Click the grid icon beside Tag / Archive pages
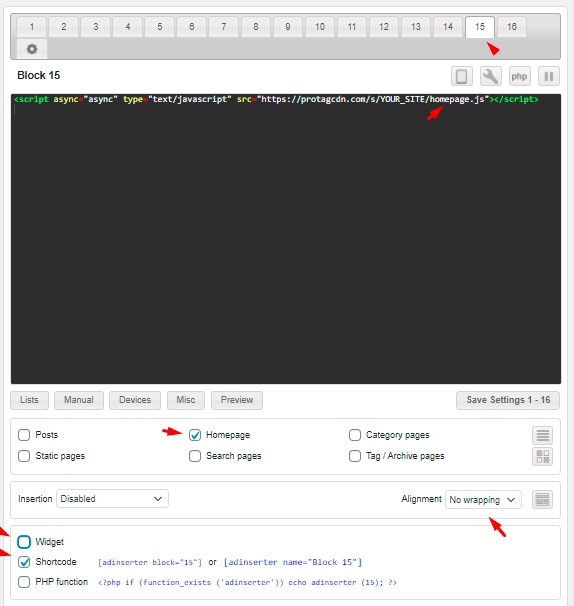Viewport: 574px width, 606px height. pyautogui.click(x=542, y=456)
